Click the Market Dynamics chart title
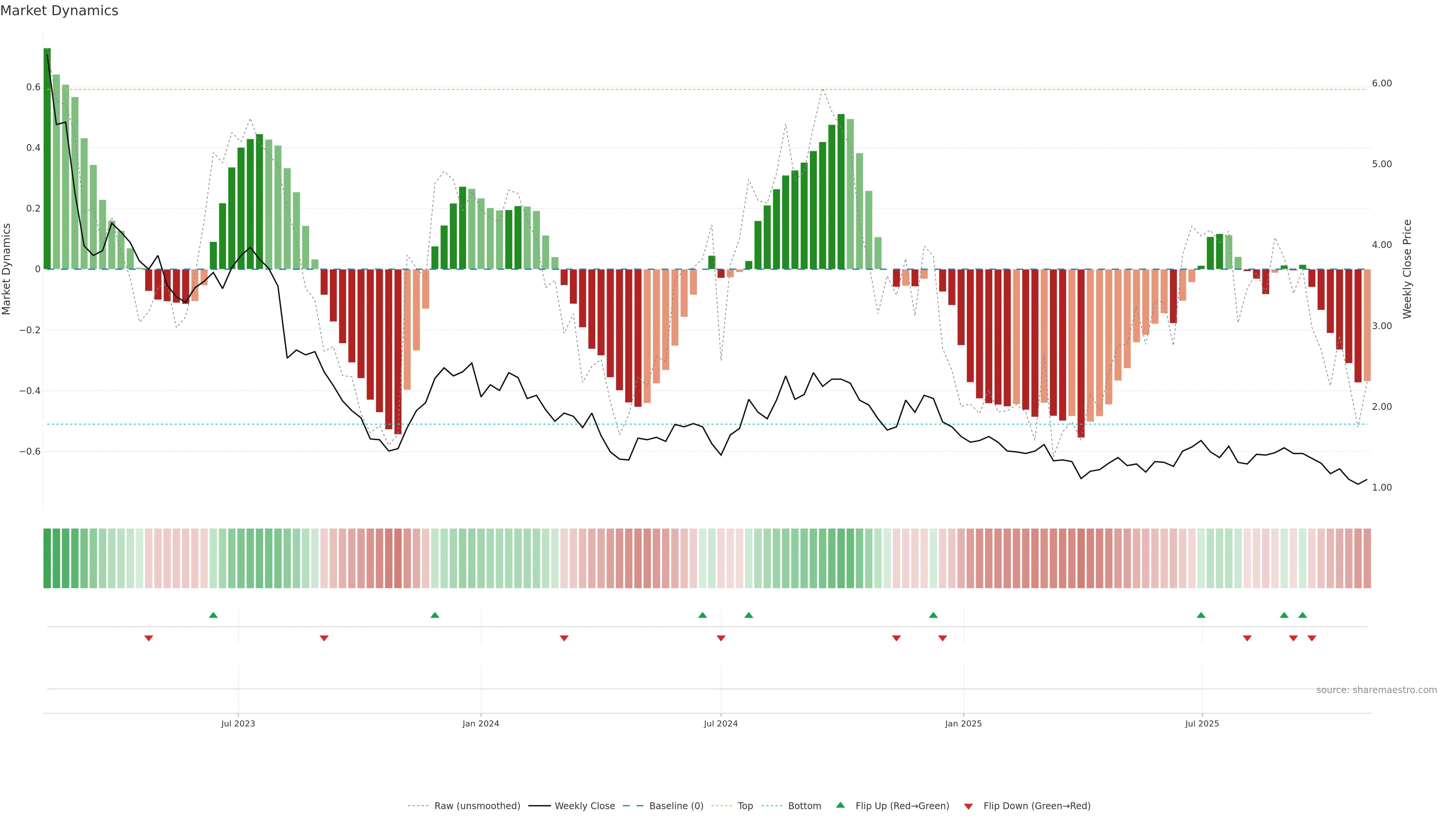1456x819 pixels. click(60, 11)
